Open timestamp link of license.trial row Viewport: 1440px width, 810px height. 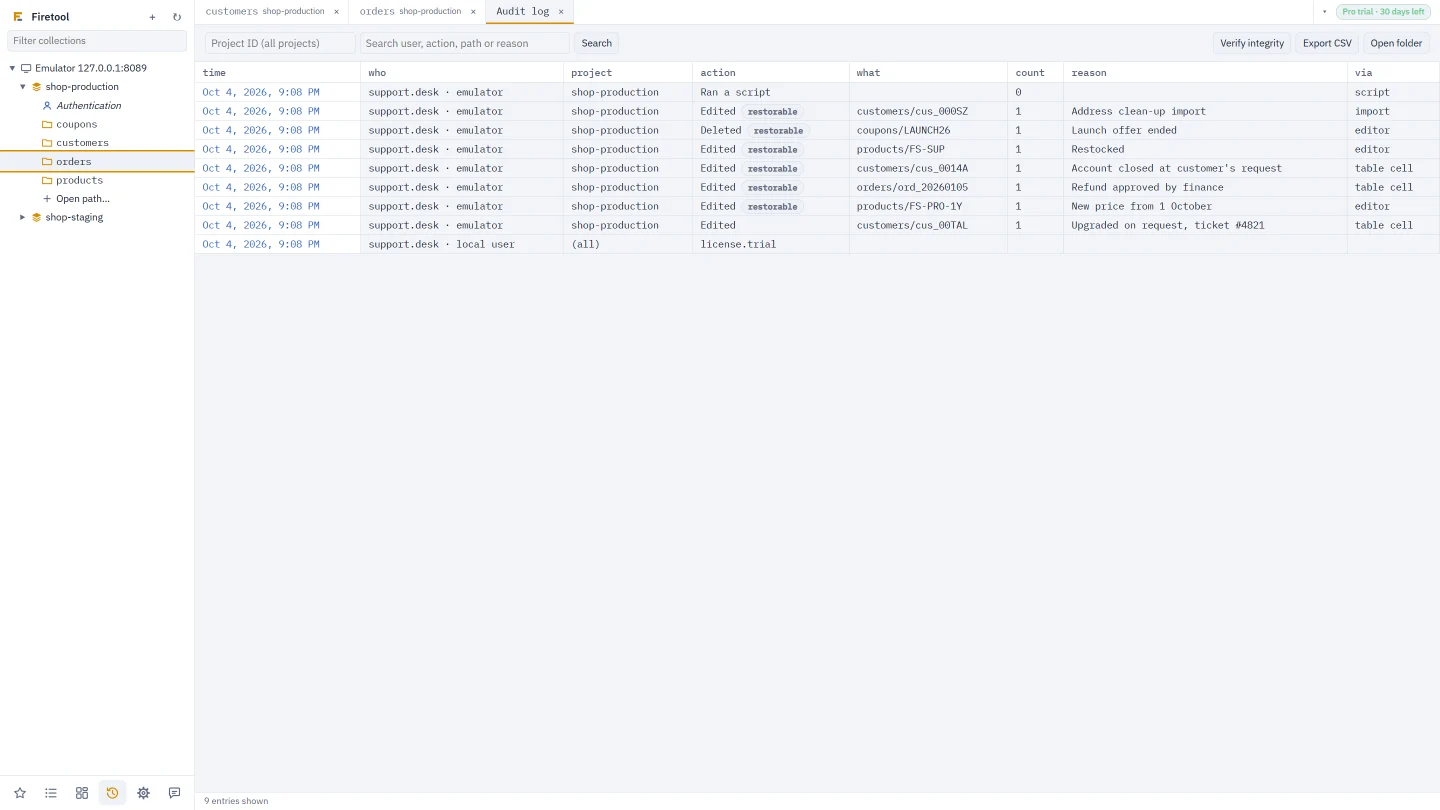[x=261, y=244]
